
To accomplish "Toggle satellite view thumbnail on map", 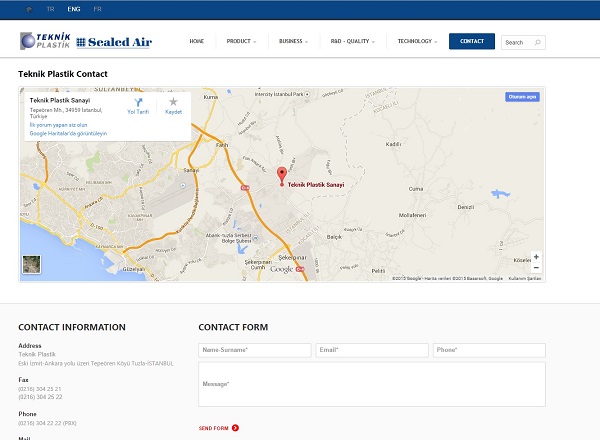I will [x=31, y=264].
